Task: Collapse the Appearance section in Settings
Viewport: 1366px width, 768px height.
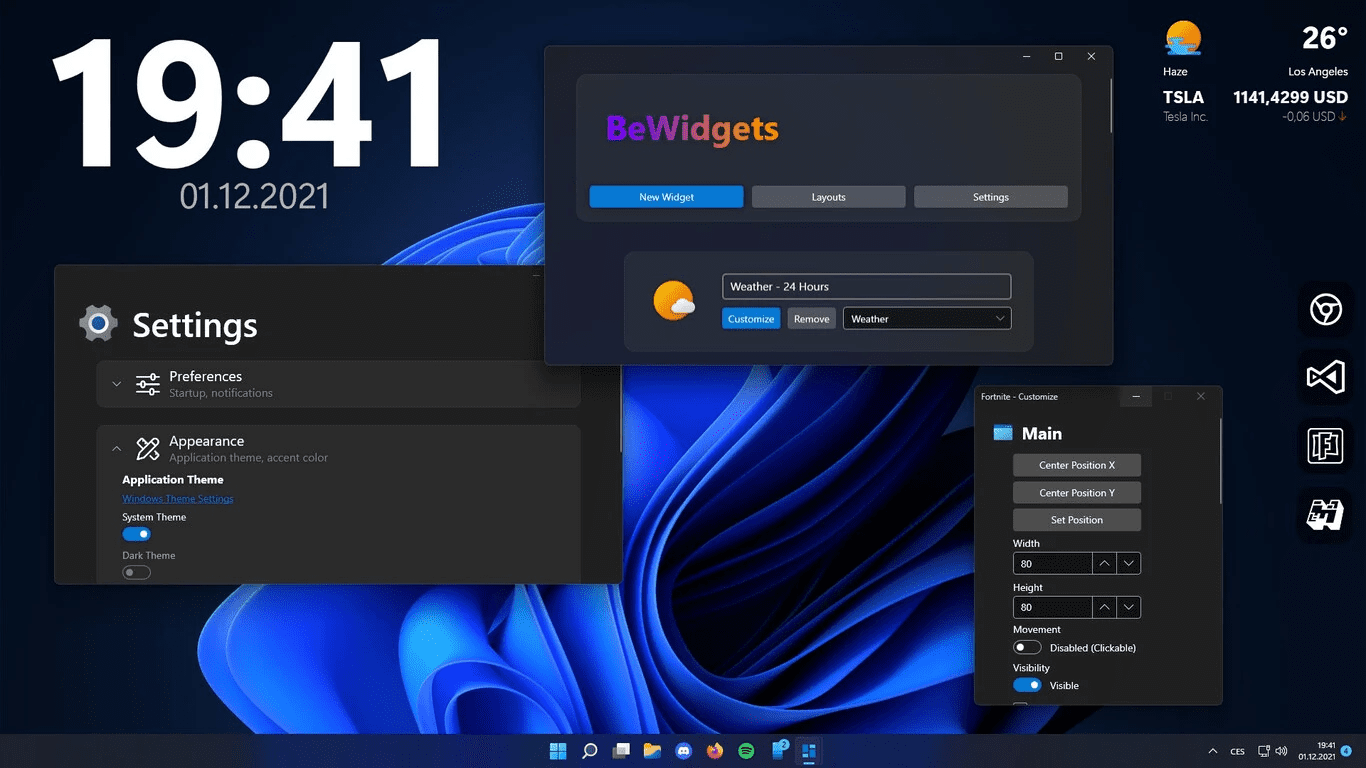Action: (116, 447)
